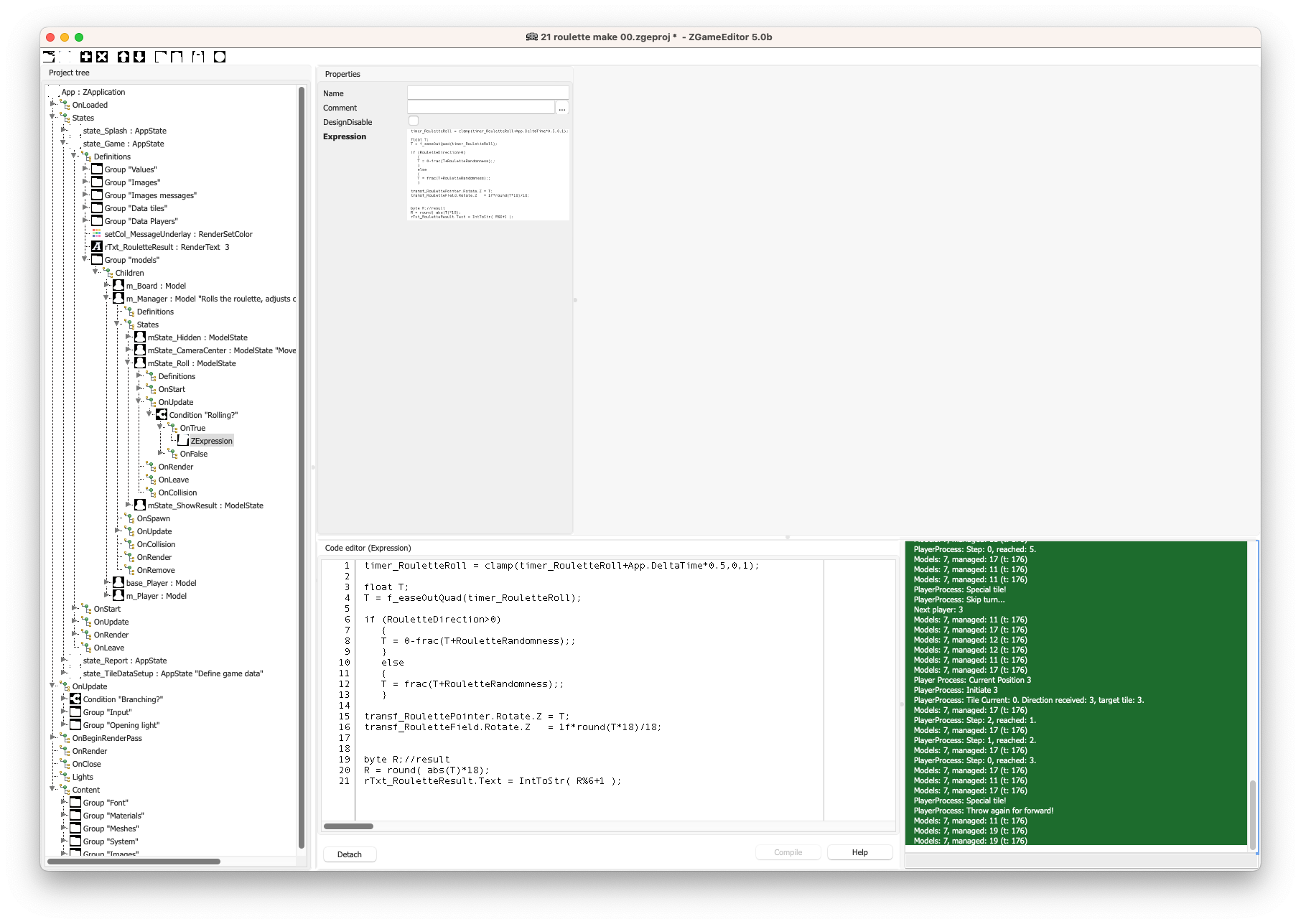Click the model icon next to m_Board
Image resolution: width=1301 pixels, height=924 pixels.
[118, 286]
